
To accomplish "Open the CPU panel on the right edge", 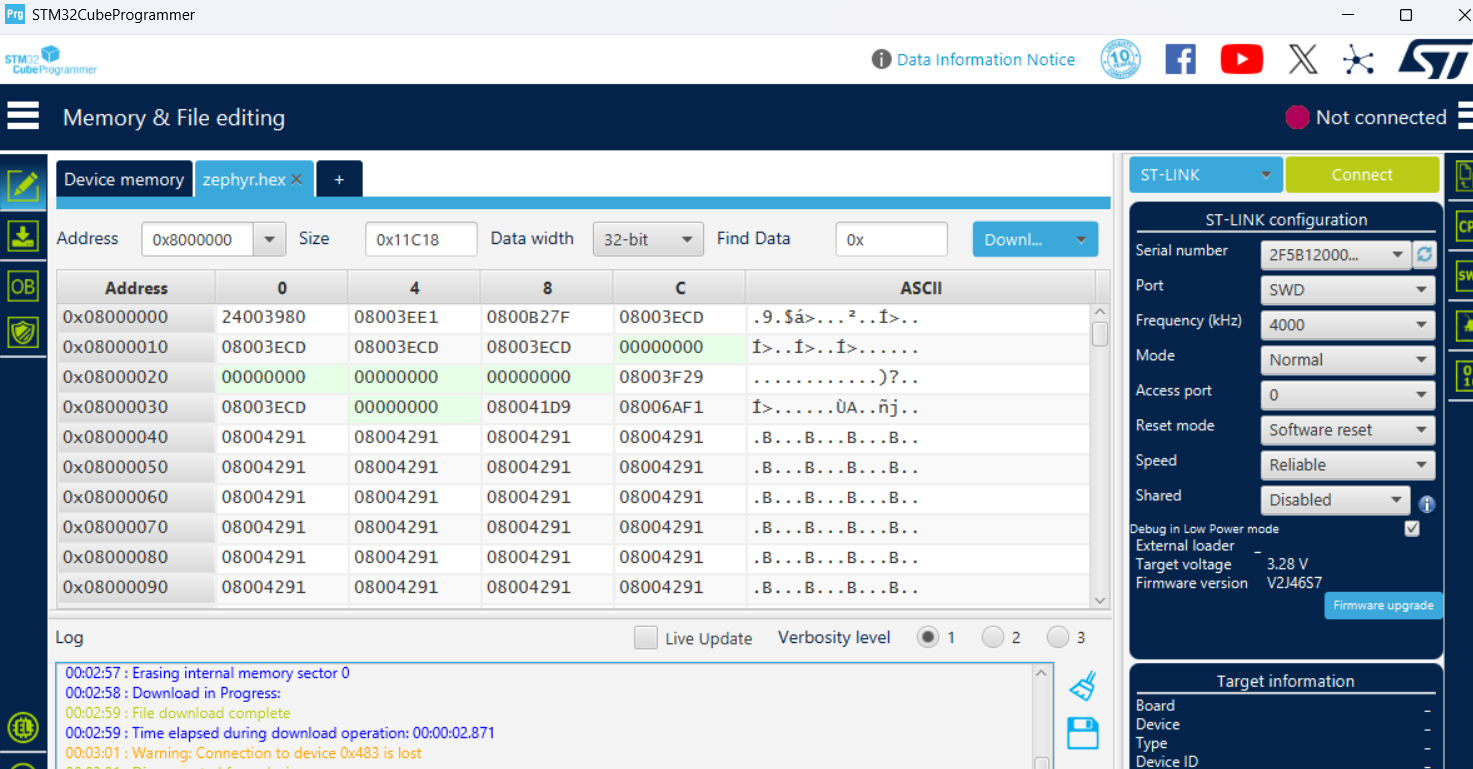I will tap(1464, 227).
